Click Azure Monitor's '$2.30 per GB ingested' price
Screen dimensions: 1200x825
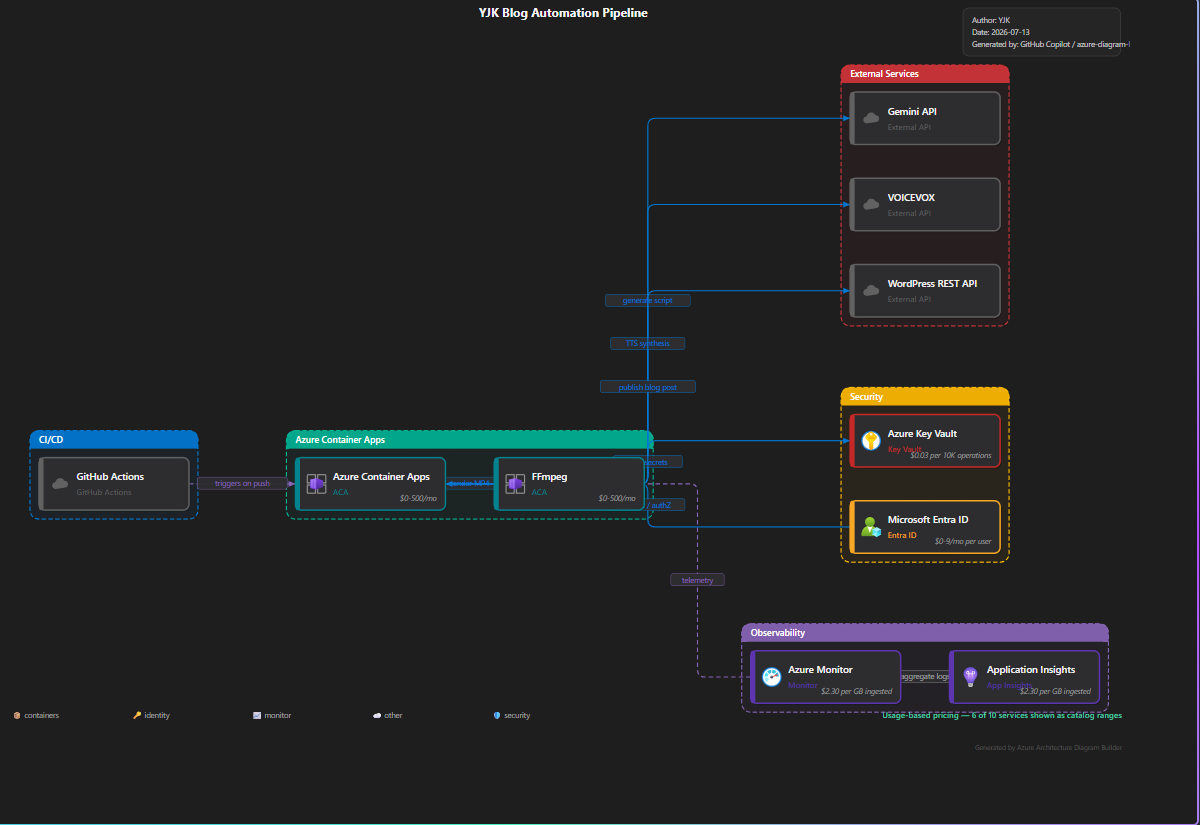(856, 691)
